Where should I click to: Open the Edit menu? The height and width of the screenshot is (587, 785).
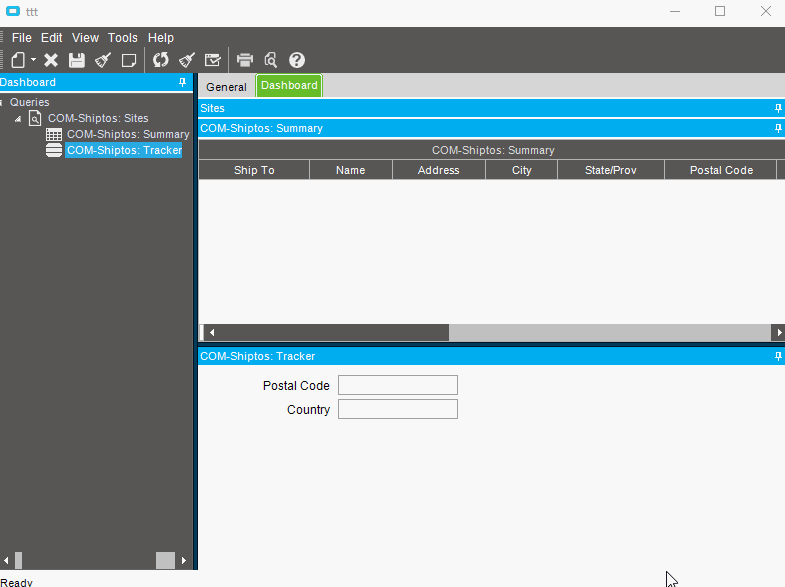[x=52, y=38]
